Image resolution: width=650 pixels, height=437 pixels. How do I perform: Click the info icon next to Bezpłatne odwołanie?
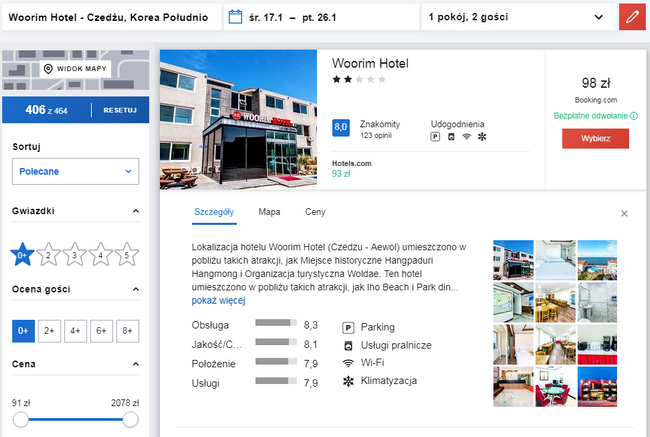634,116
